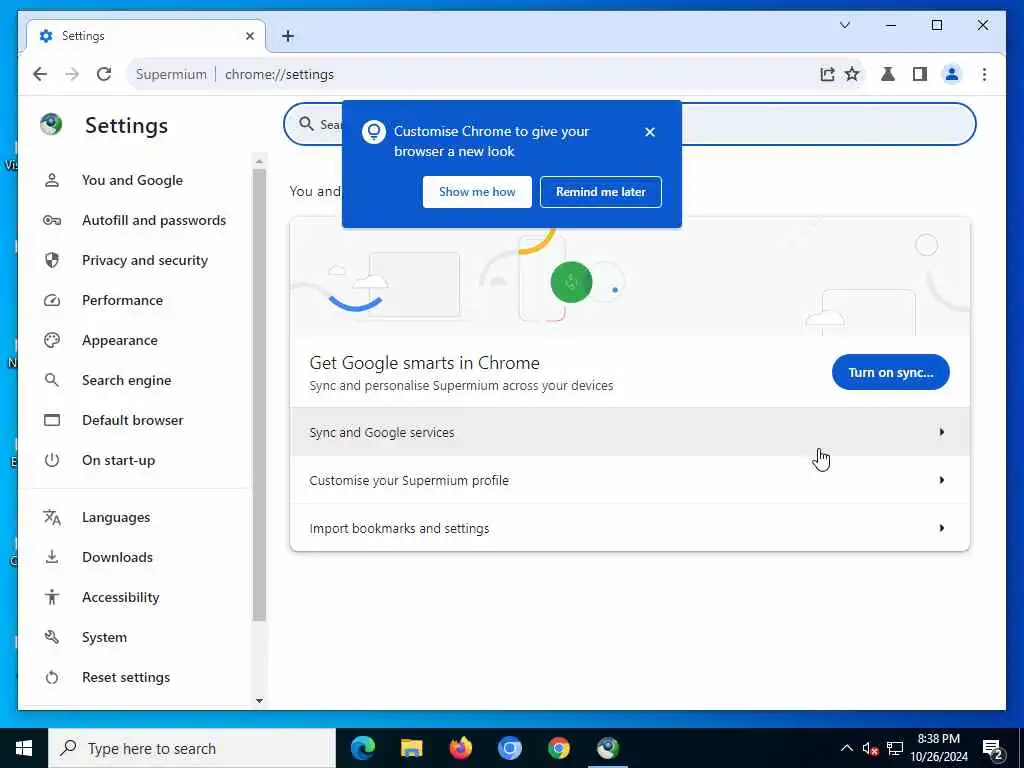Click the network tray icon
The height and width of the screenshot is (768, 1024).
tap(895, 748)
